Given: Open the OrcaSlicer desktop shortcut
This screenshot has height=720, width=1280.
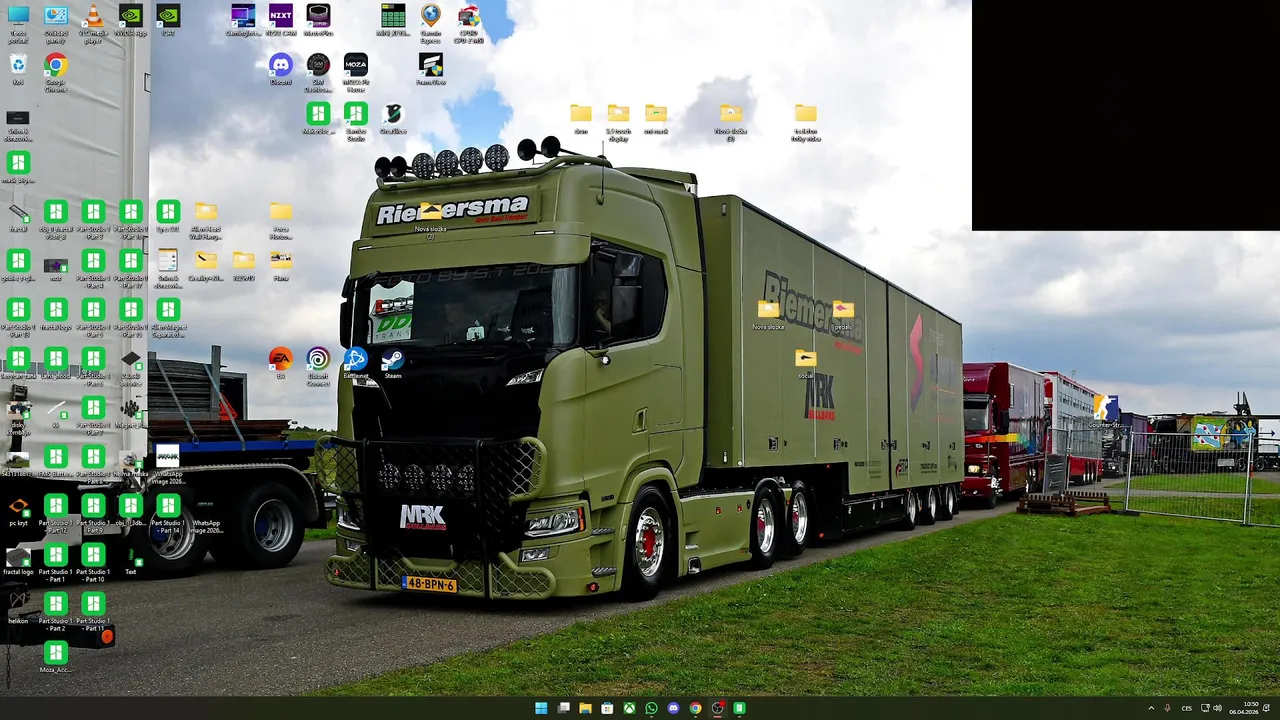Looking at the screenshot, I should [x=393, y=118].
